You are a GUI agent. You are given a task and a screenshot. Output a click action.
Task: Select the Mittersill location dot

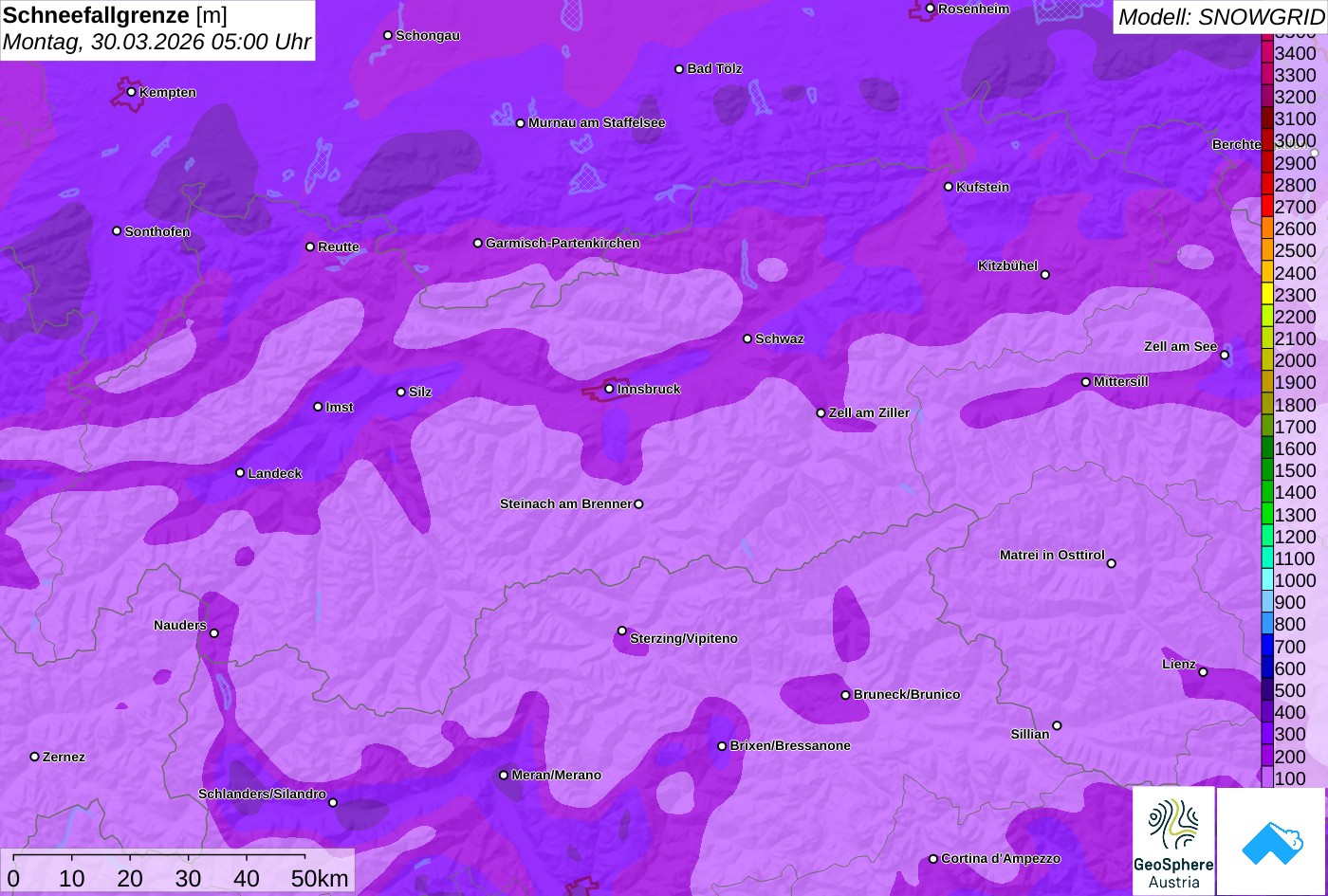(1085, 382)
